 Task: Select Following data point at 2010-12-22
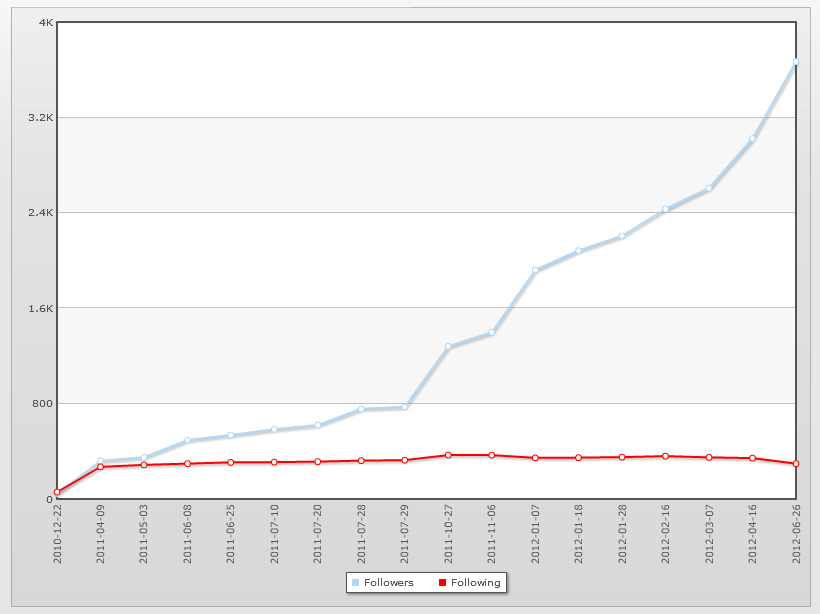point(57,492)
